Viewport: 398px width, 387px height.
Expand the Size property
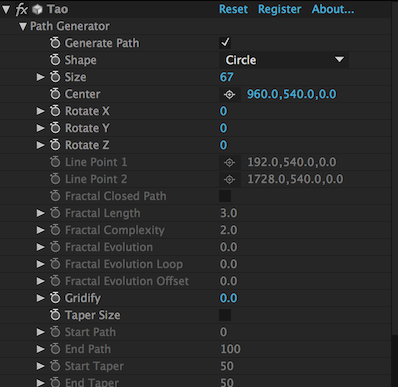click(x=40, y=77)
